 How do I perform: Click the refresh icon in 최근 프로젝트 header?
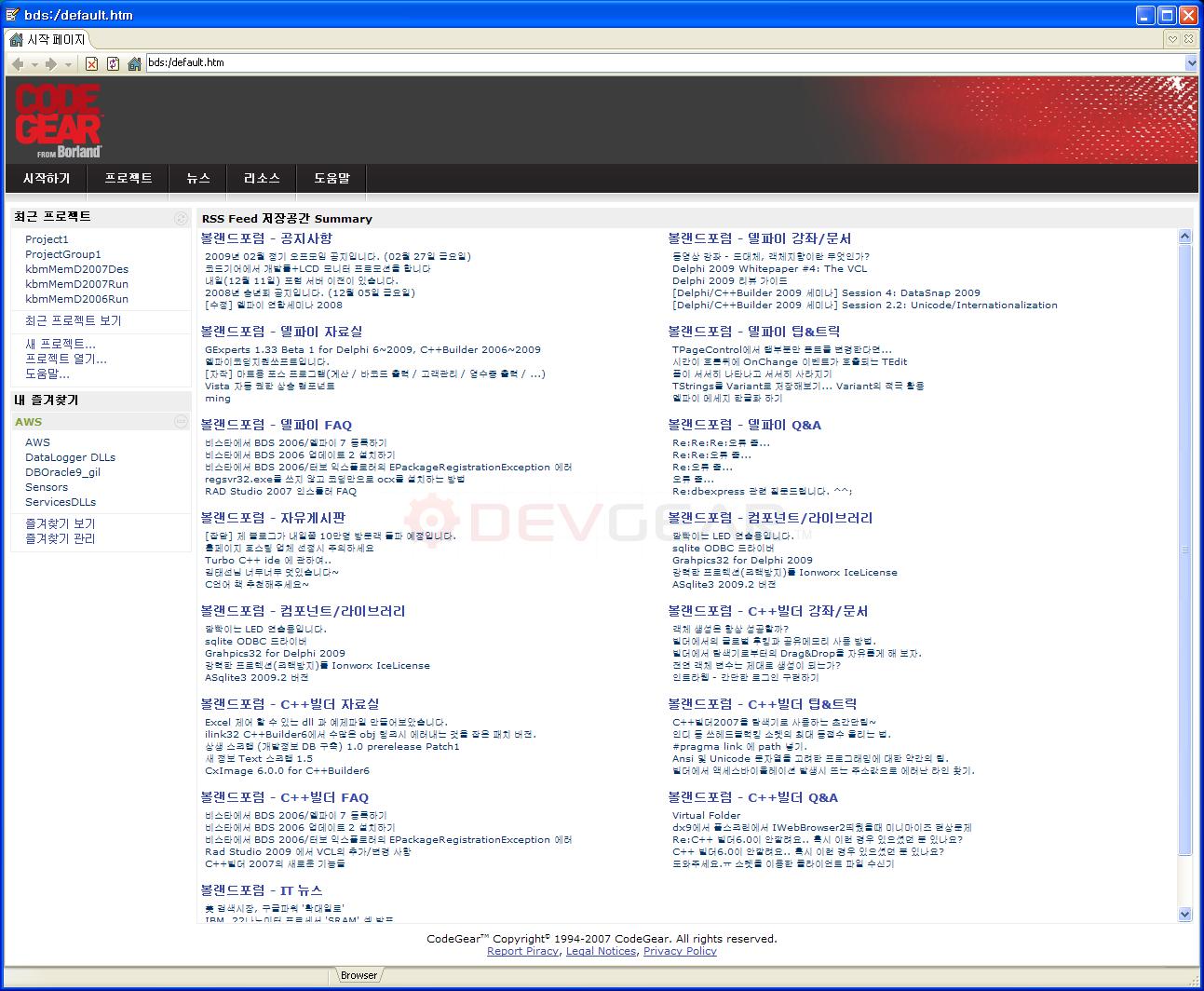(x=181, y=218)
